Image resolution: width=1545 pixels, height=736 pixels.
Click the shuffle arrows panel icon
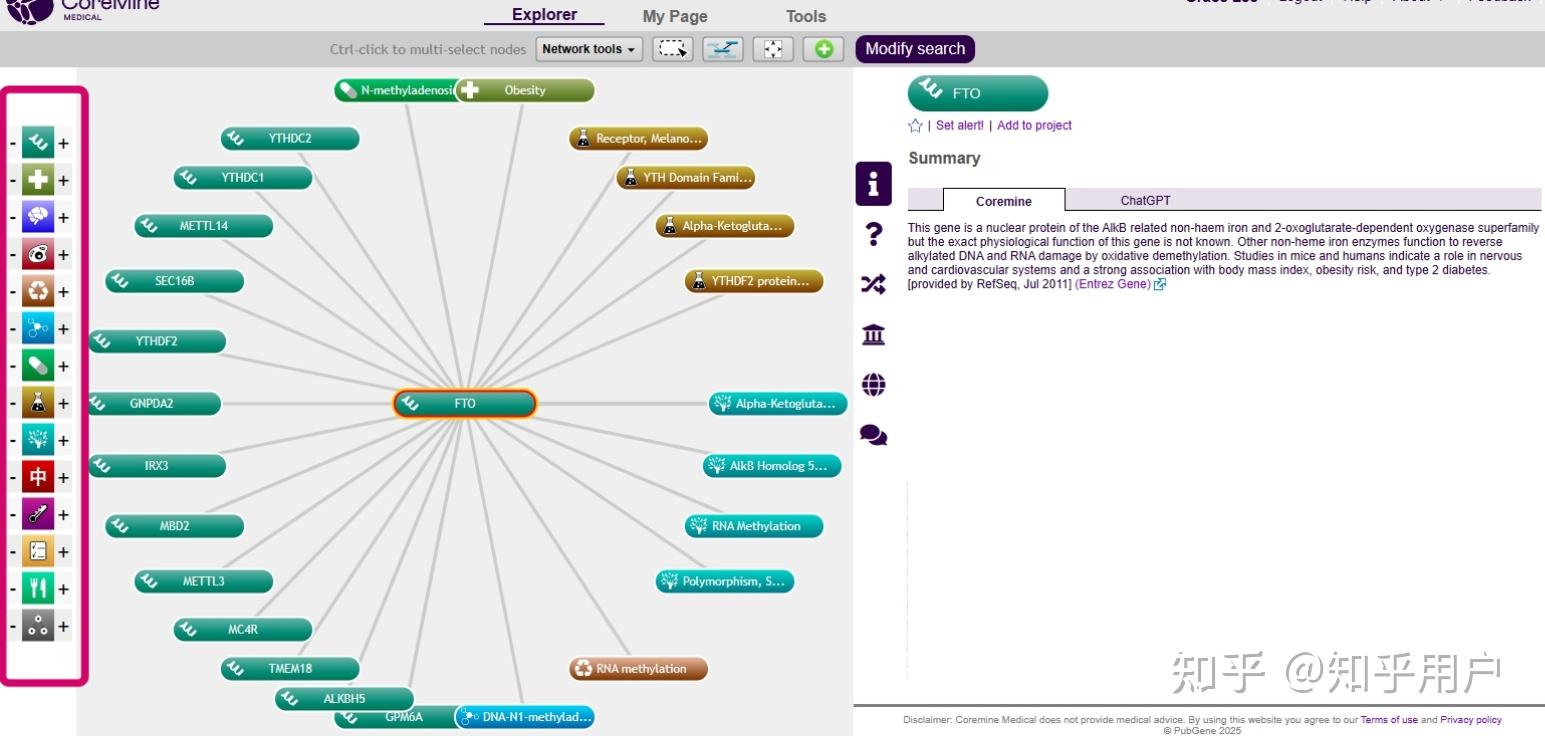[x=873, y=285]
